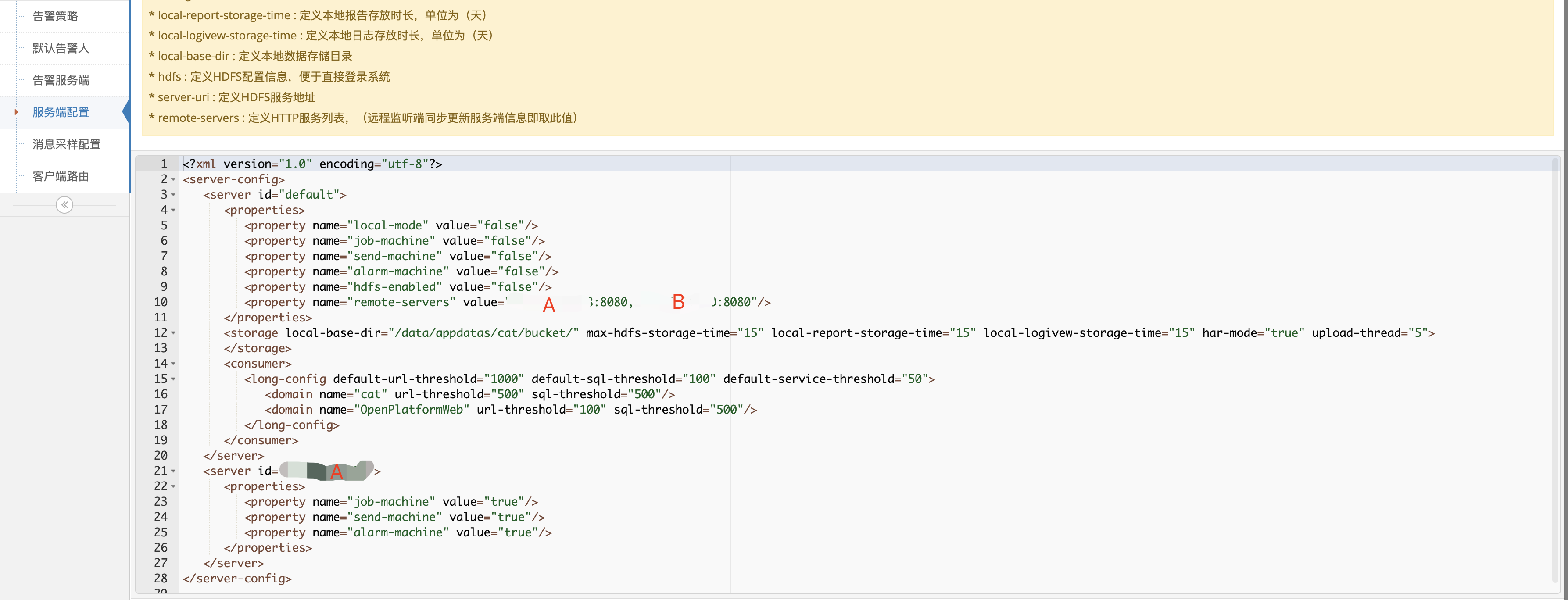Collapse second server block line 21
Screen dimensions: 1568x600
(173, 471)
